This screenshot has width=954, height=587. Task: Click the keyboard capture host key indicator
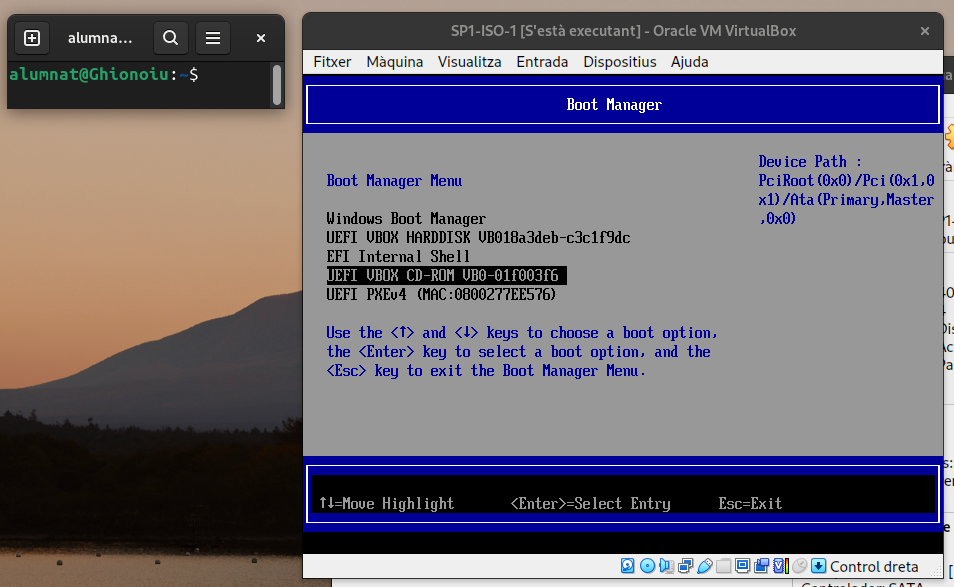(819, 567)
